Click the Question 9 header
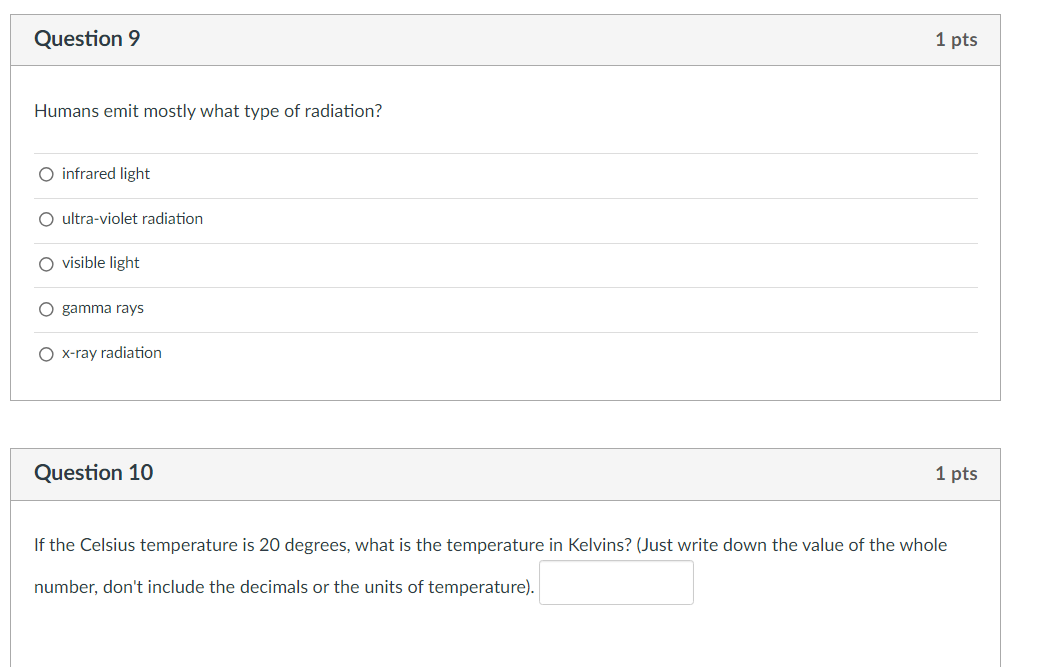This screenshot has width=1055, height=667. click(x=89, y=39)
